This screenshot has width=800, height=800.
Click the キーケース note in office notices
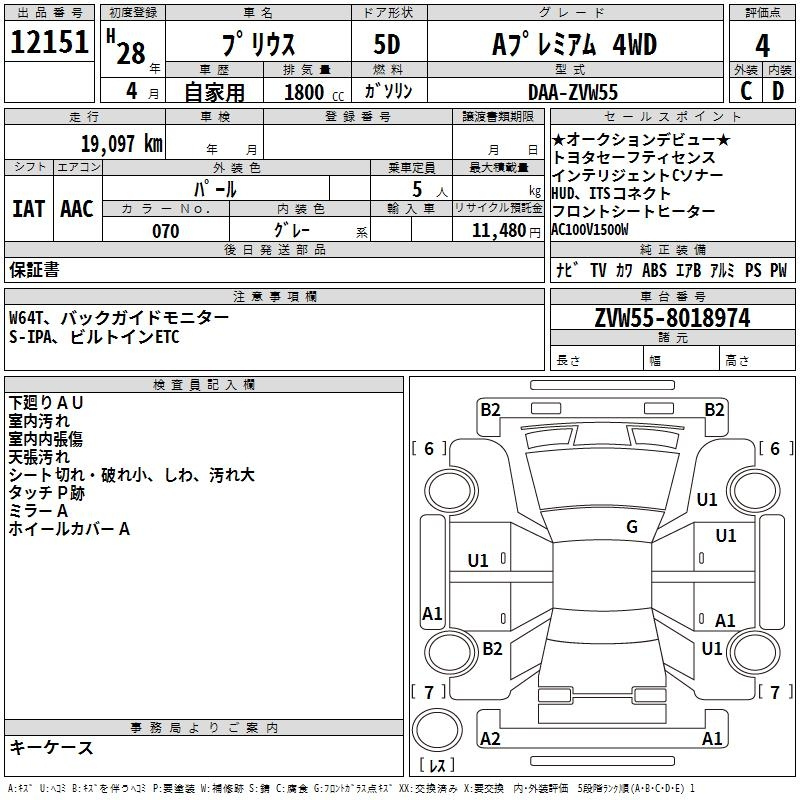click(51, 748)
